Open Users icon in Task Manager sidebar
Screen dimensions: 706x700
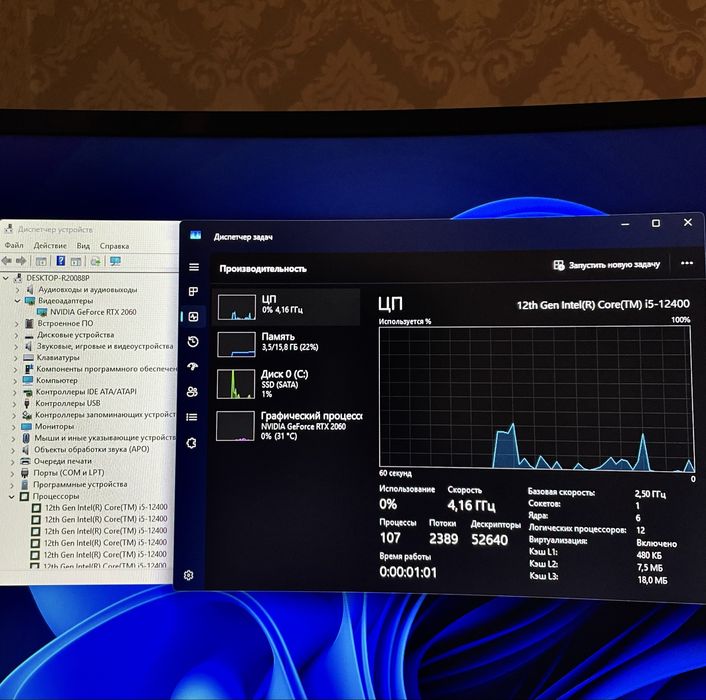coord(192,392)
